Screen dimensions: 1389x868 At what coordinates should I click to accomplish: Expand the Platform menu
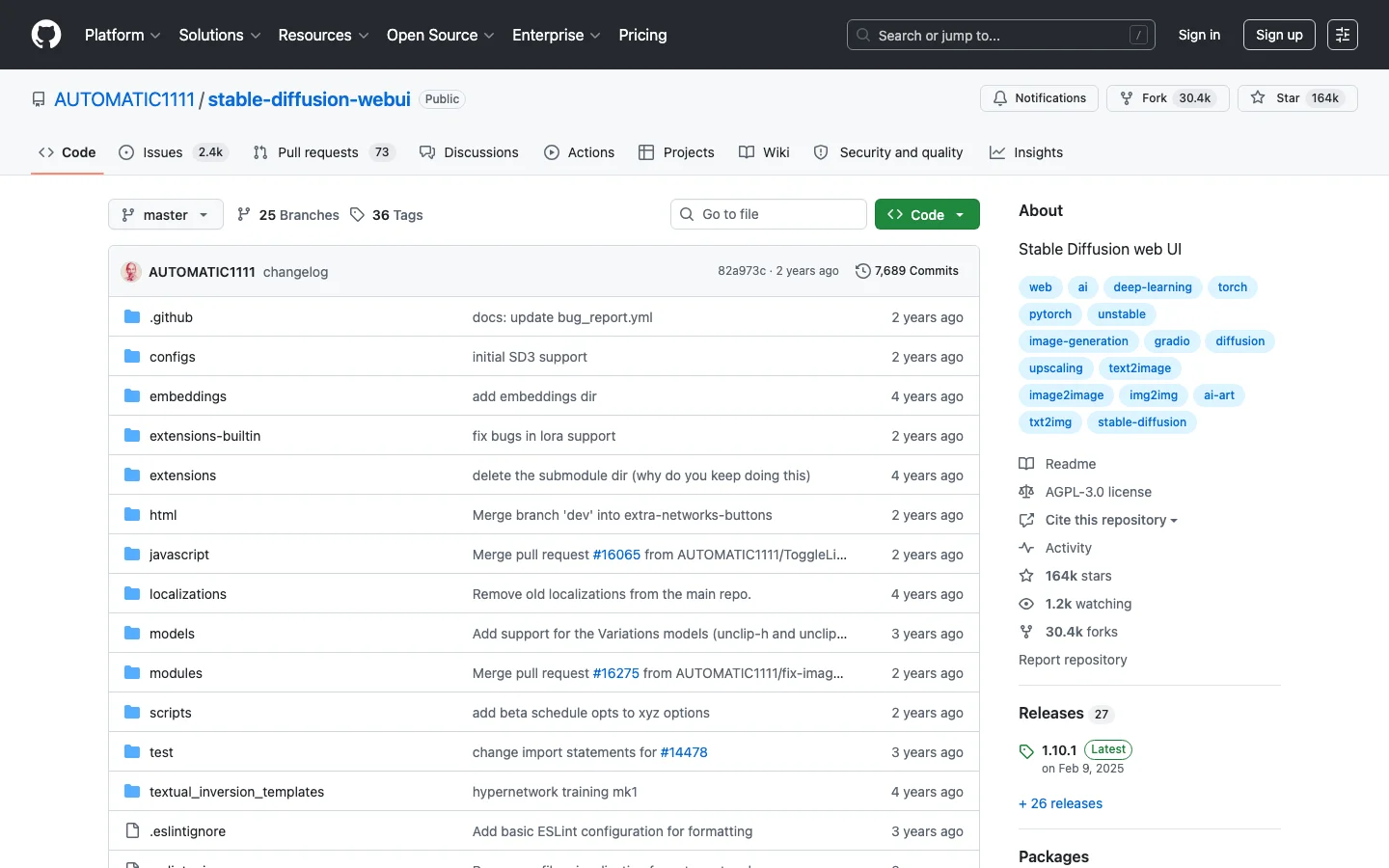(x=123, y=35)
